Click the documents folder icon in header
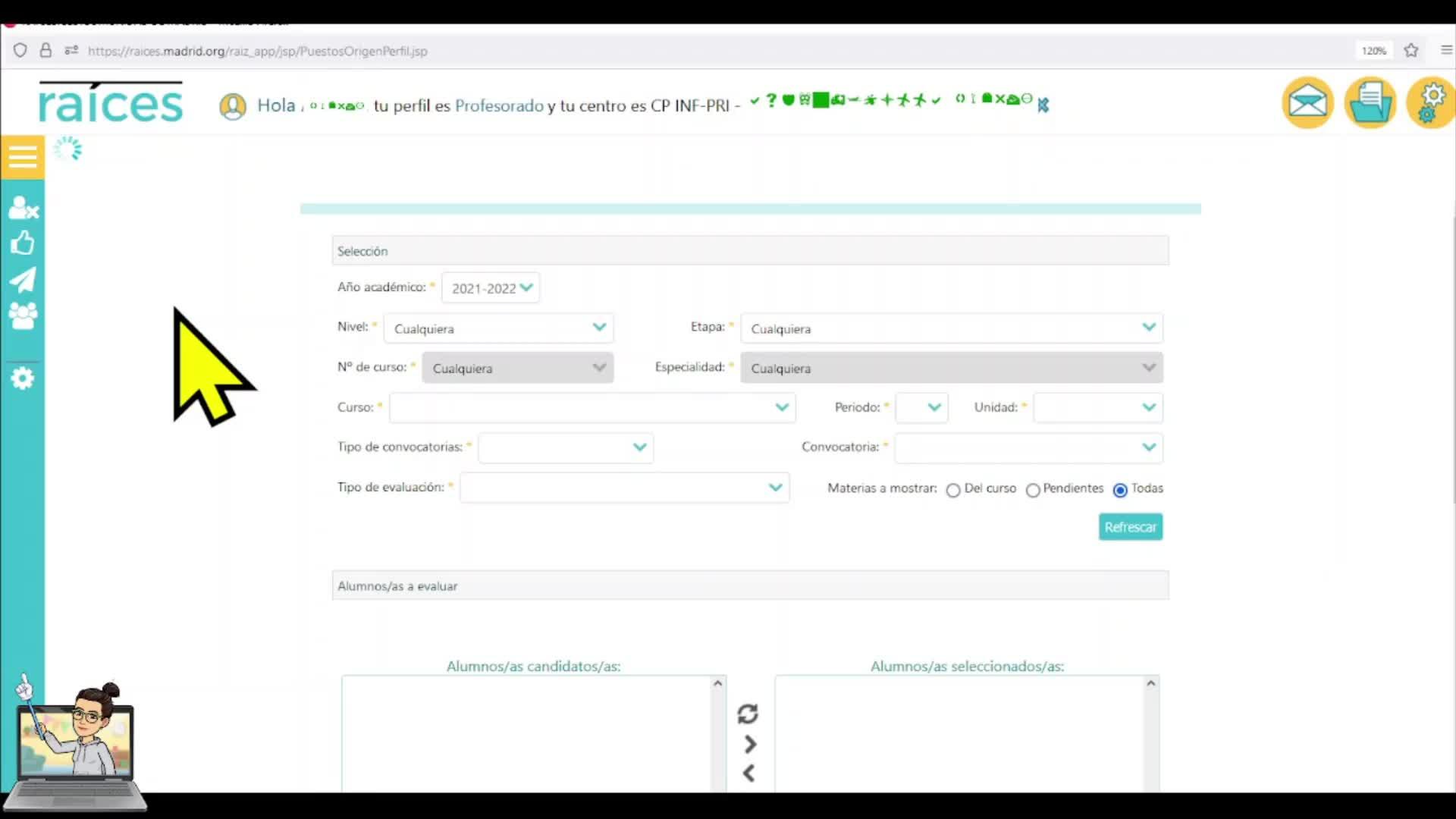 pyautogui.click(x=1370, y=102)
